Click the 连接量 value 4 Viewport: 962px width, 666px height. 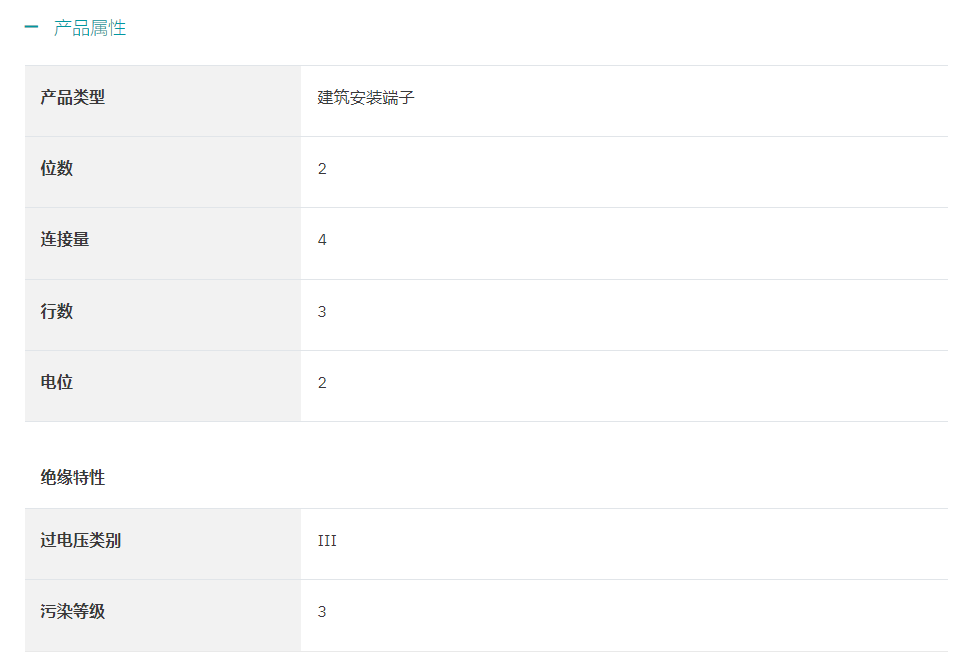[322, 240]
